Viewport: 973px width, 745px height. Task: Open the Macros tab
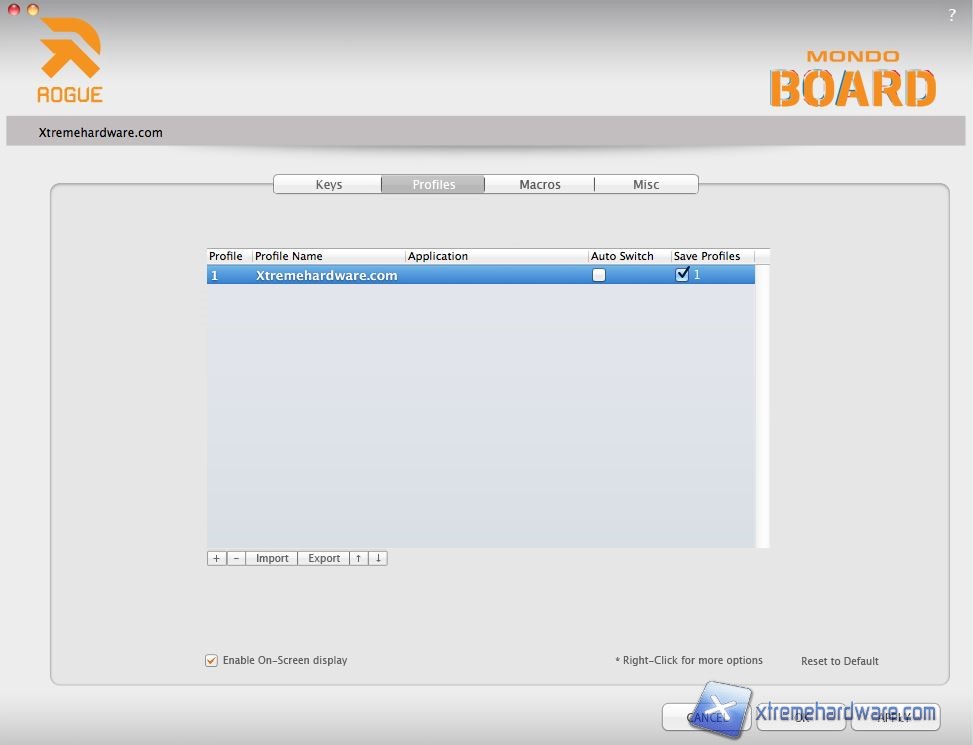(539, 184)
